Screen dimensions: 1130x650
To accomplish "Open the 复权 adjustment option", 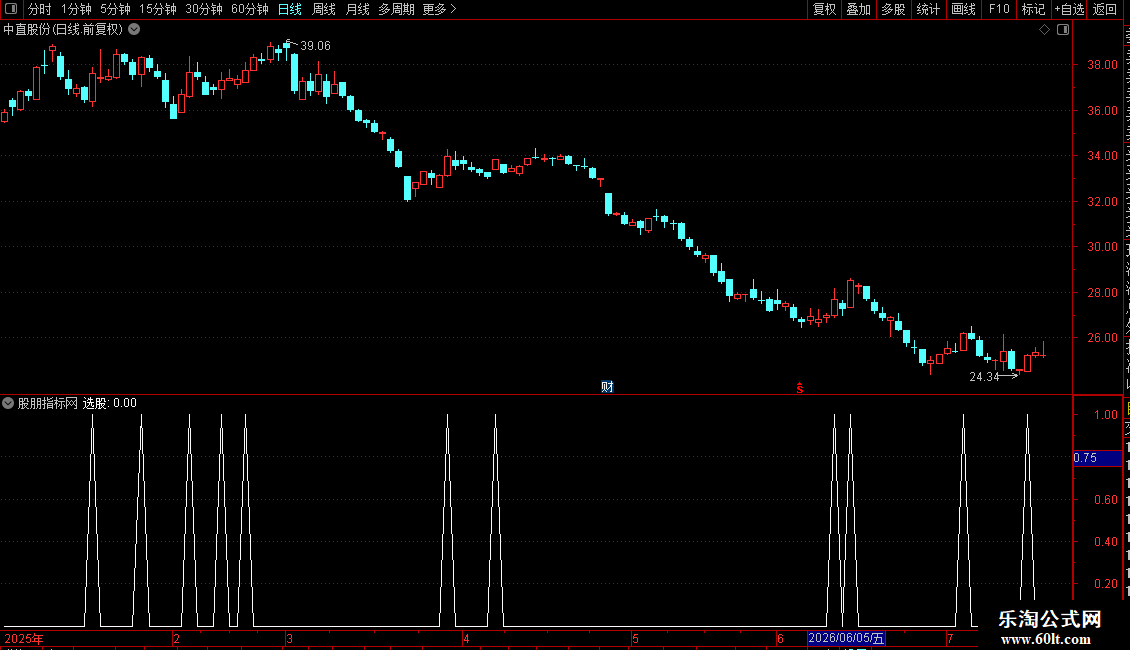I will 824,9.
